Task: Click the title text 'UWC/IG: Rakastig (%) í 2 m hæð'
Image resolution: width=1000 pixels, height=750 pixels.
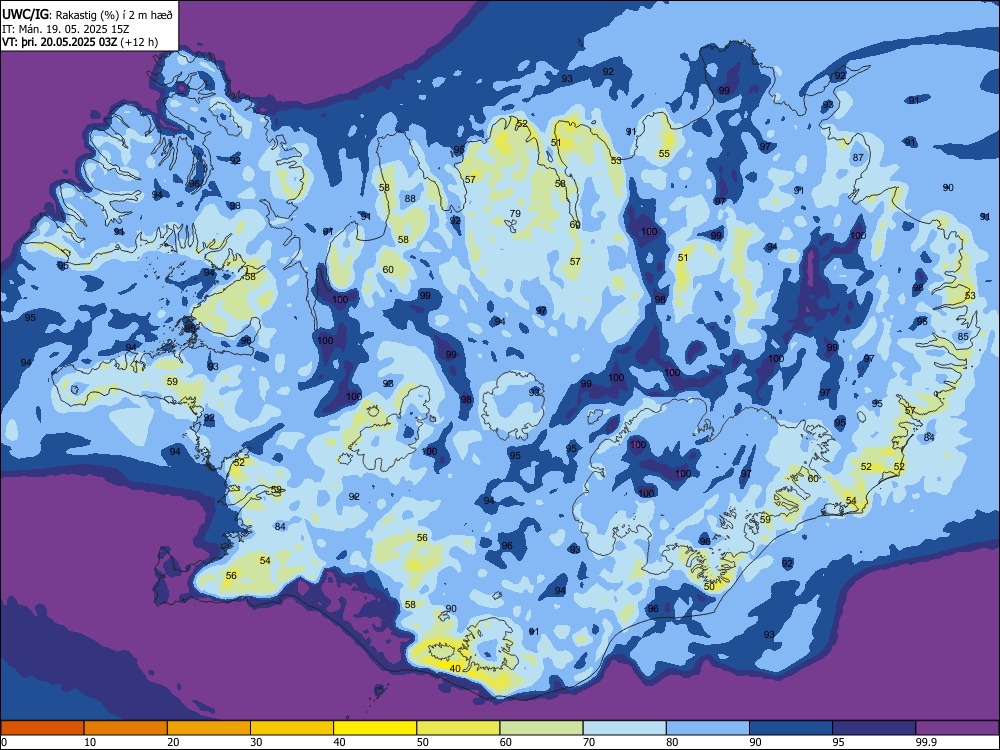Action: [x=87, y=15]
